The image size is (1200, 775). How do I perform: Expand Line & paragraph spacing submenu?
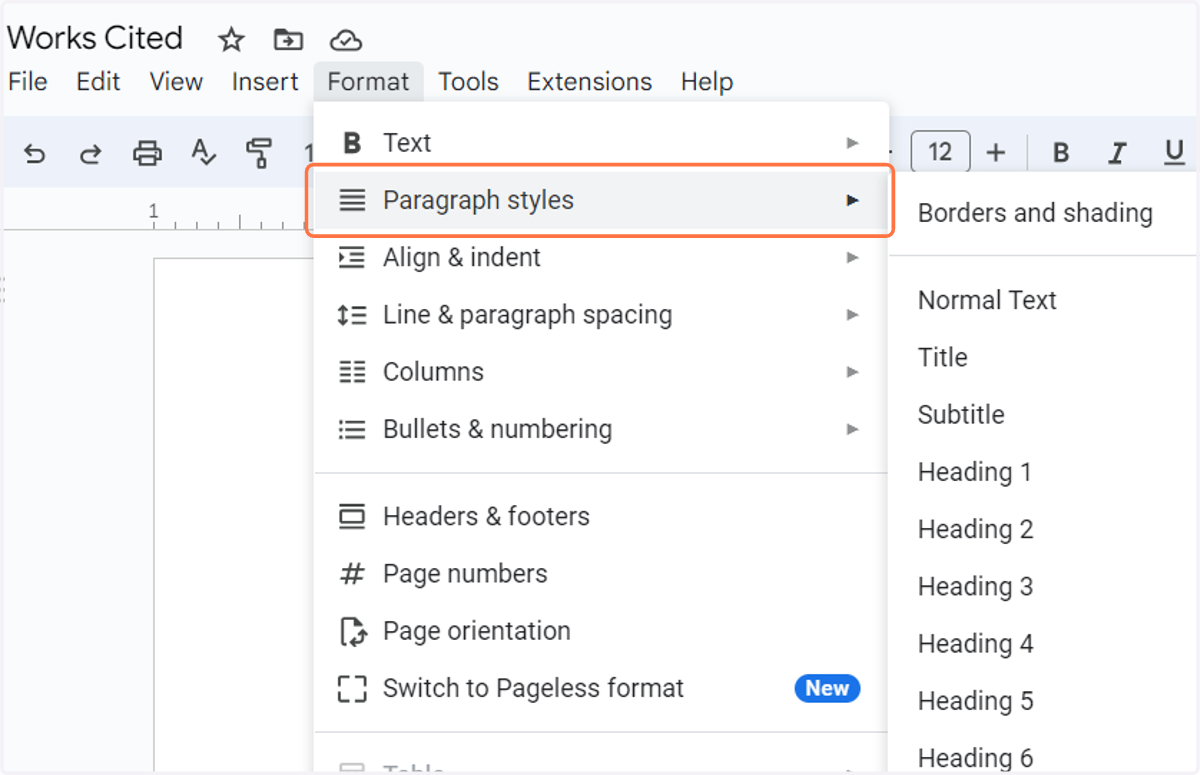click(601, 314)
